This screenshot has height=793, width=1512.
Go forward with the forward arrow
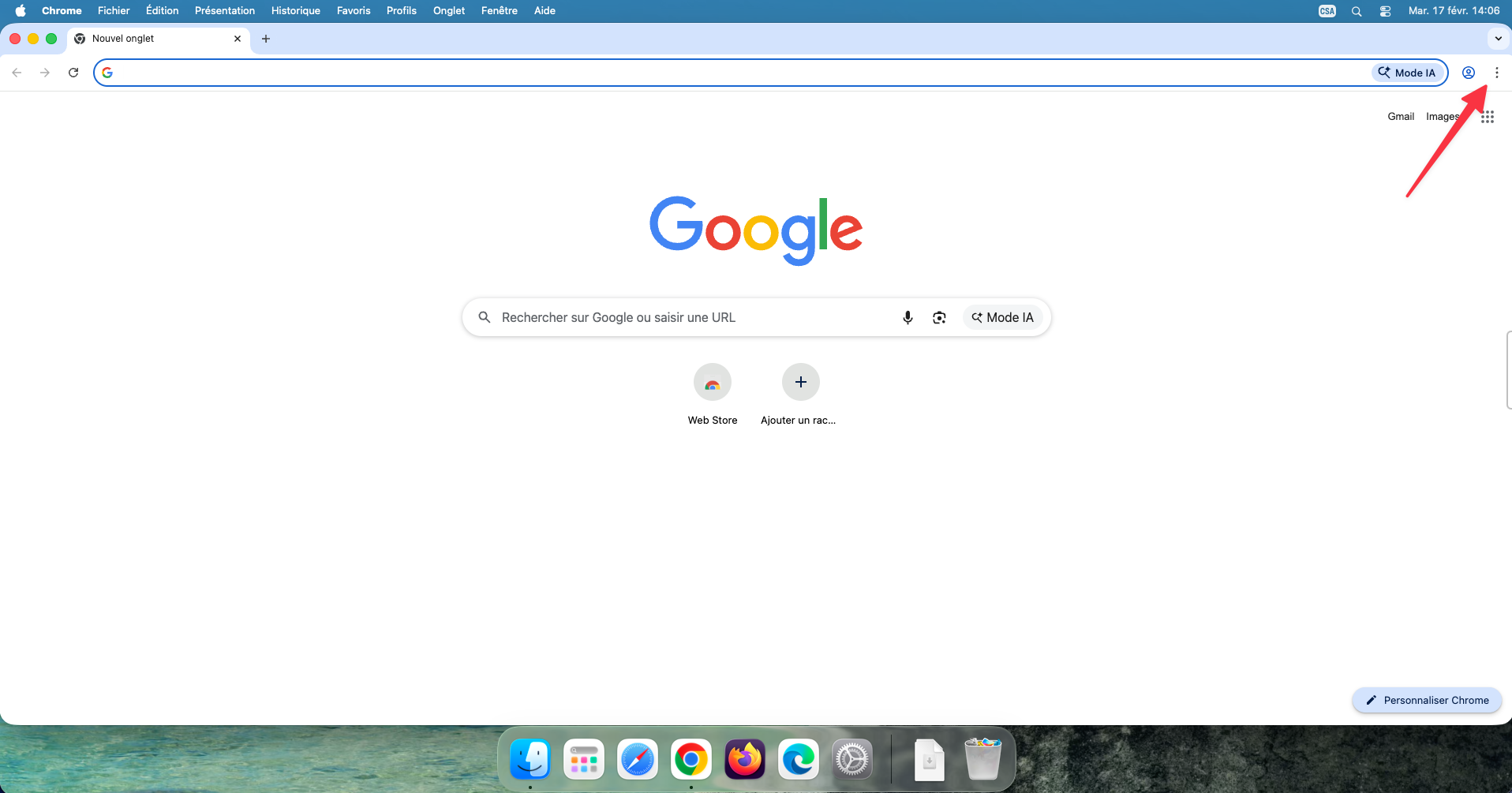[x=45, y=73]
